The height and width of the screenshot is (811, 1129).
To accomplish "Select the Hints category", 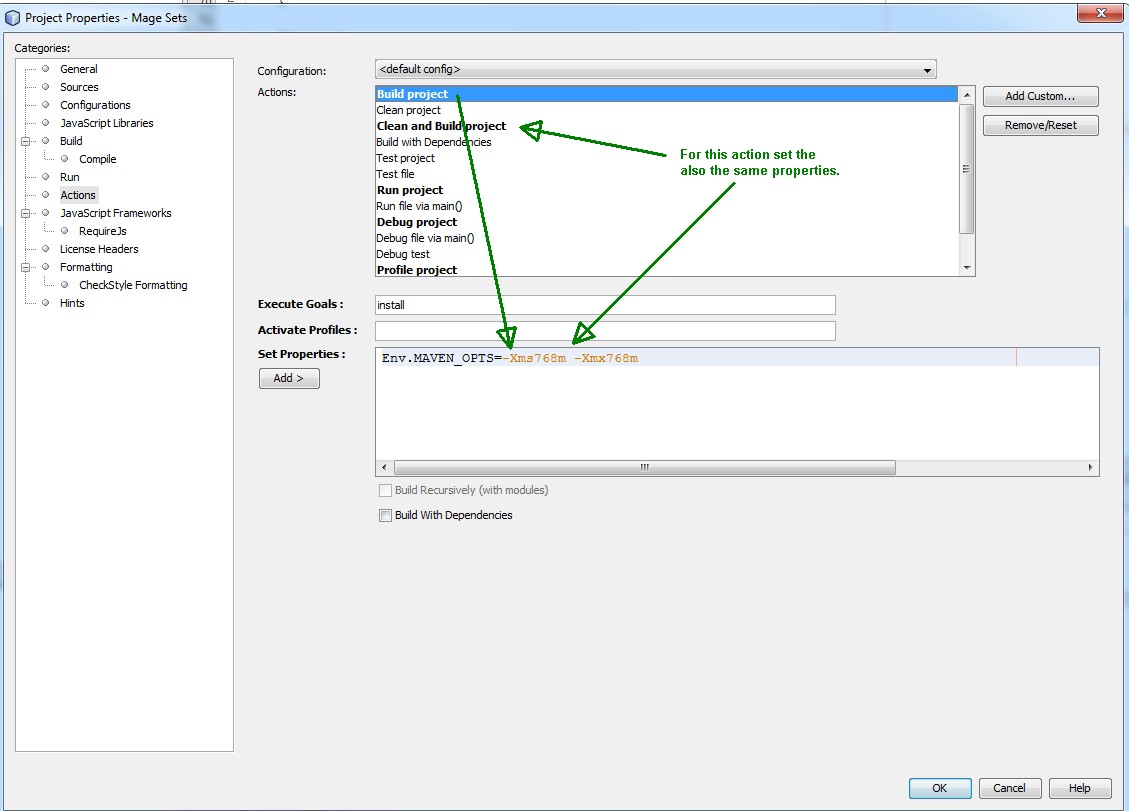I will point(72,303).
